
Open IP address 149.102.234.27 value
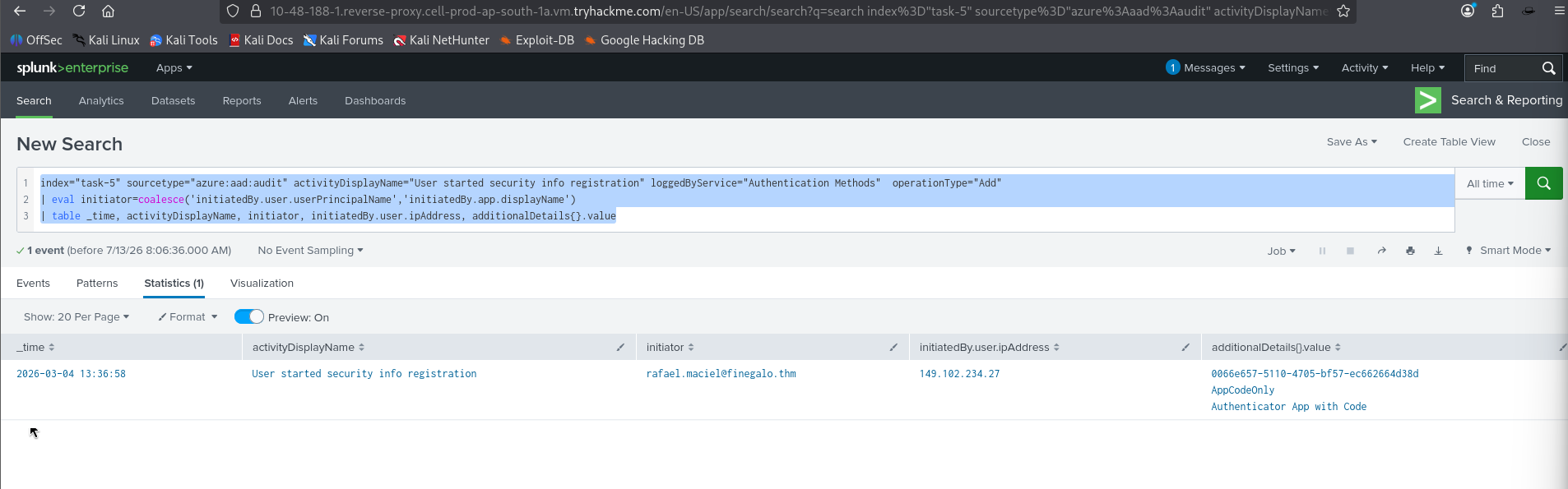coord(959,374)
